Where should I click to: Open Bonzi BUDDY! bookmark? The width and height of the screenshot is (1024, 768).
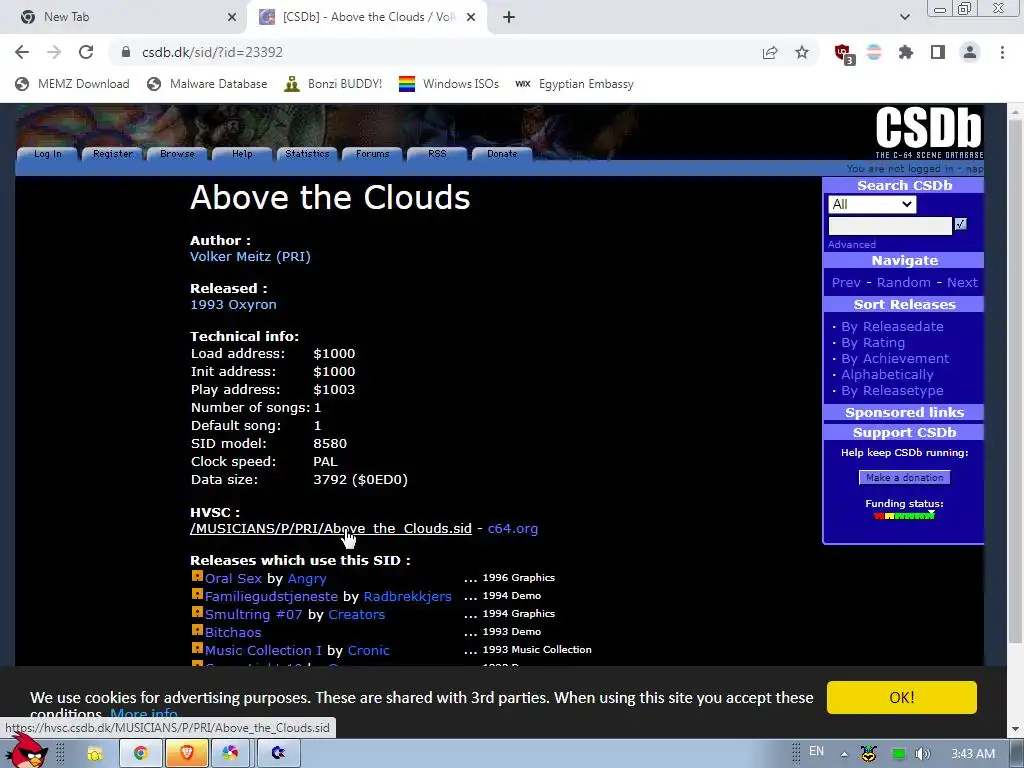(x=333, y=84)
